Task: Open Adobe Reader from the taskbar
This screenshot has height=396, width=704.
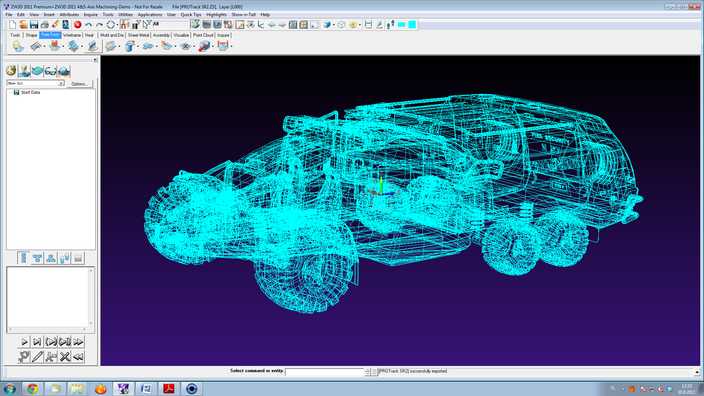Action: [x=169, y=389]
